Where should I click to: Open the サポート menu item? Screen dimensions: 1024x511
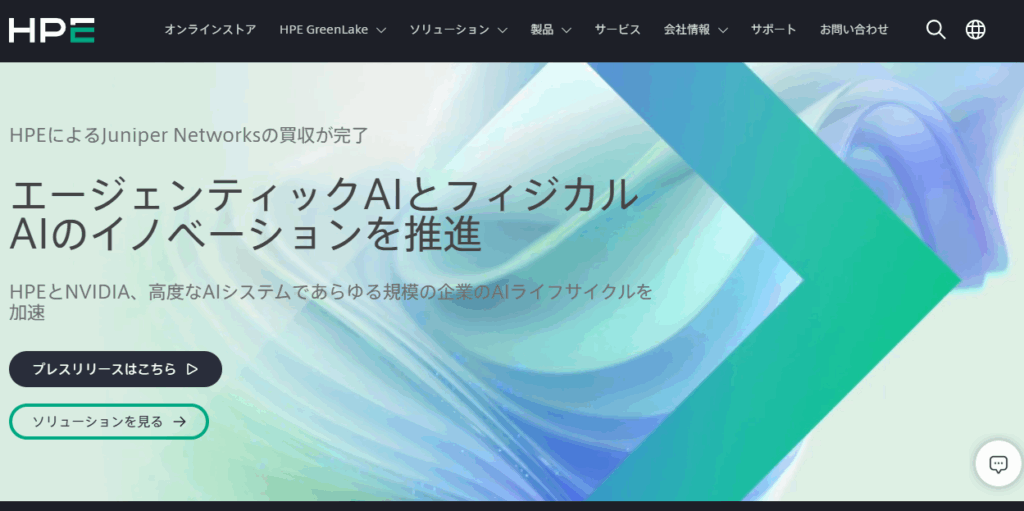[x=773, y=29]
